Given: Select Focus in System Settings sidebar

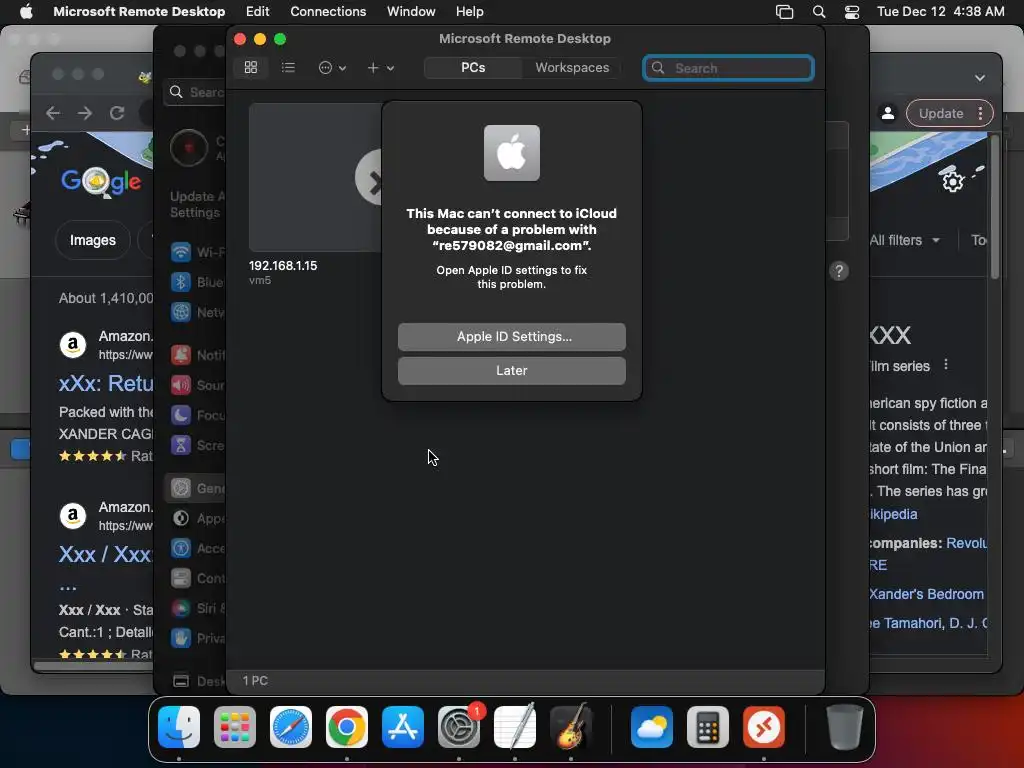Looking at the screenshot, I should point(197,415).
